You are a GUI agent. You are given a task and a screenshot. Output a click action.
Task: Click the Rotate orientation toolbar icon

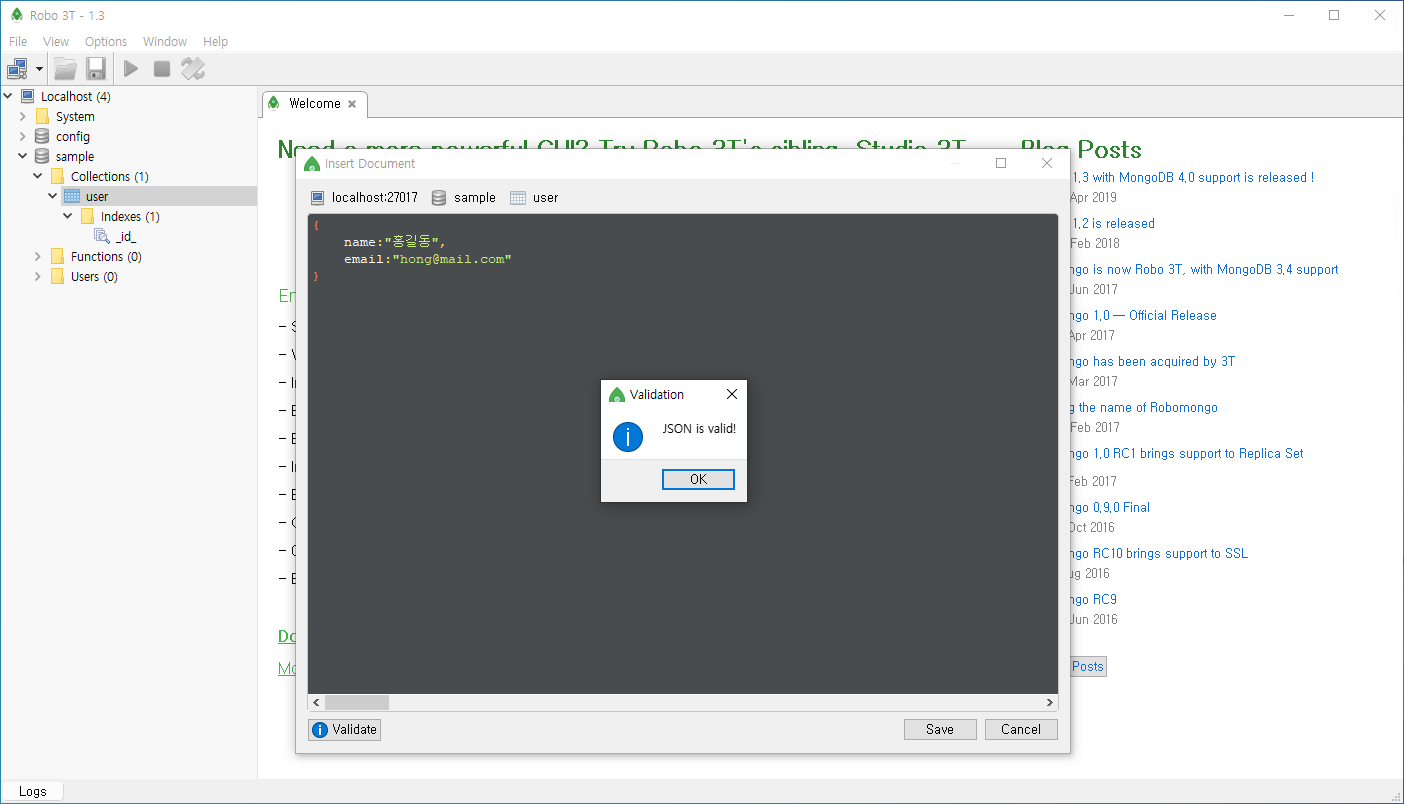coord(193,69)
